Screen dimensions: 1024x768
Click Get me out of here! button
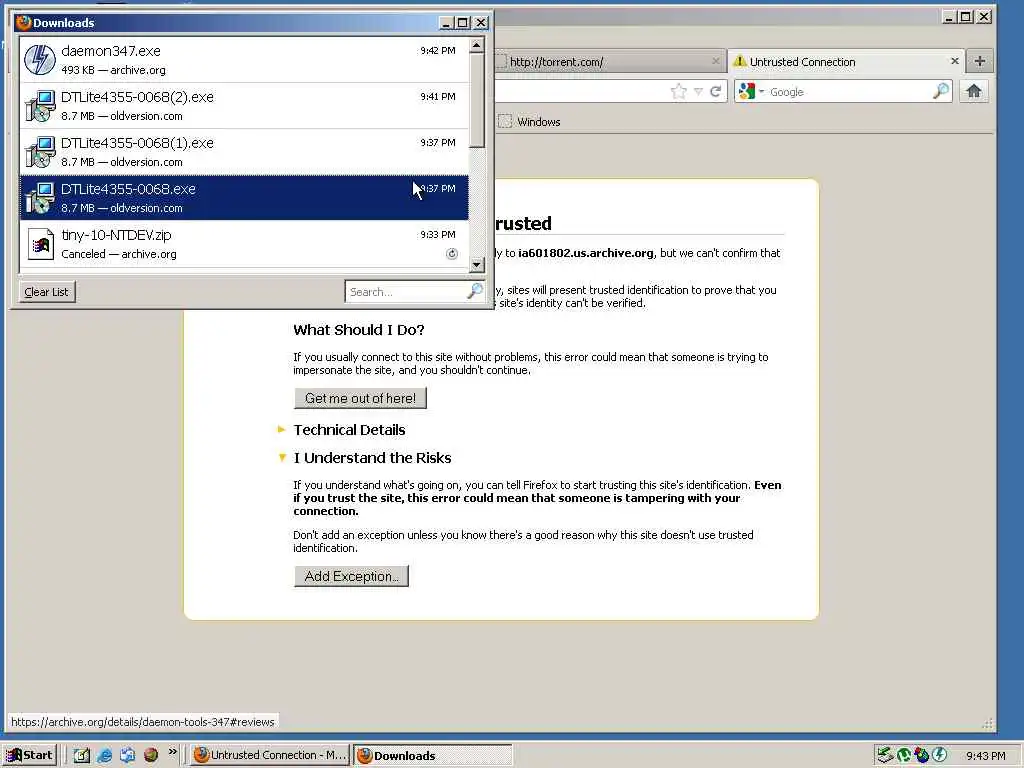point(360,398)
